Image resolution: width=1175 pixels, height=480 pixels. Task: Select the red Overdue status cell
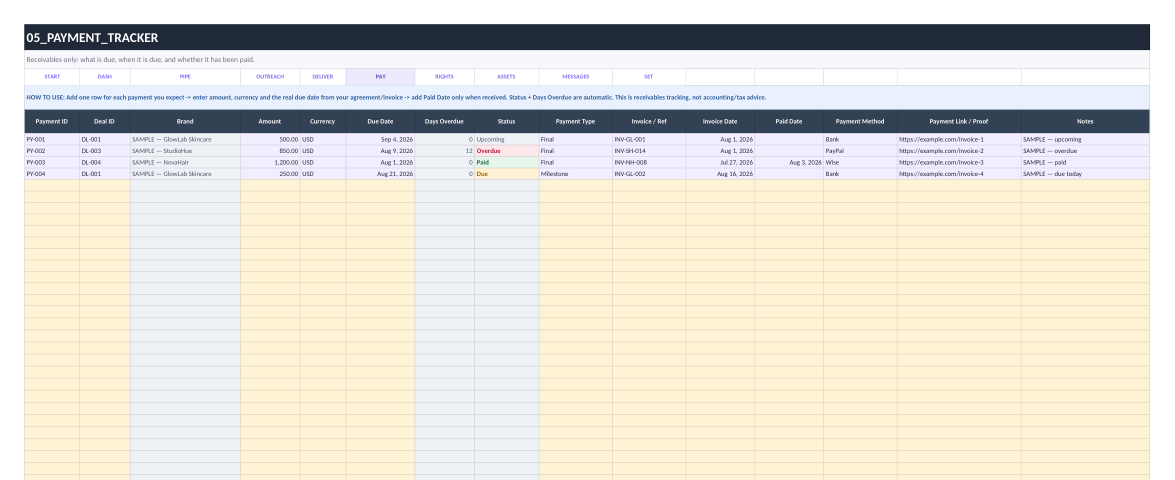point(507,151)
